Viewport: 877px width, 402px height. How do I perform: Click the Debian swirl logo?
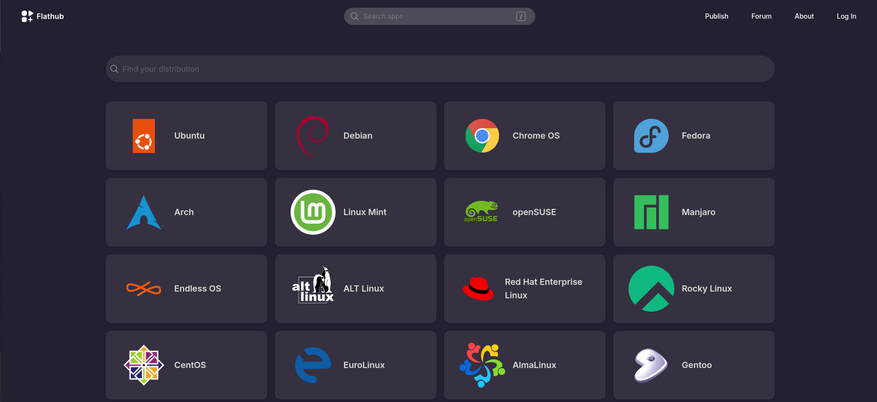point(313,136)
